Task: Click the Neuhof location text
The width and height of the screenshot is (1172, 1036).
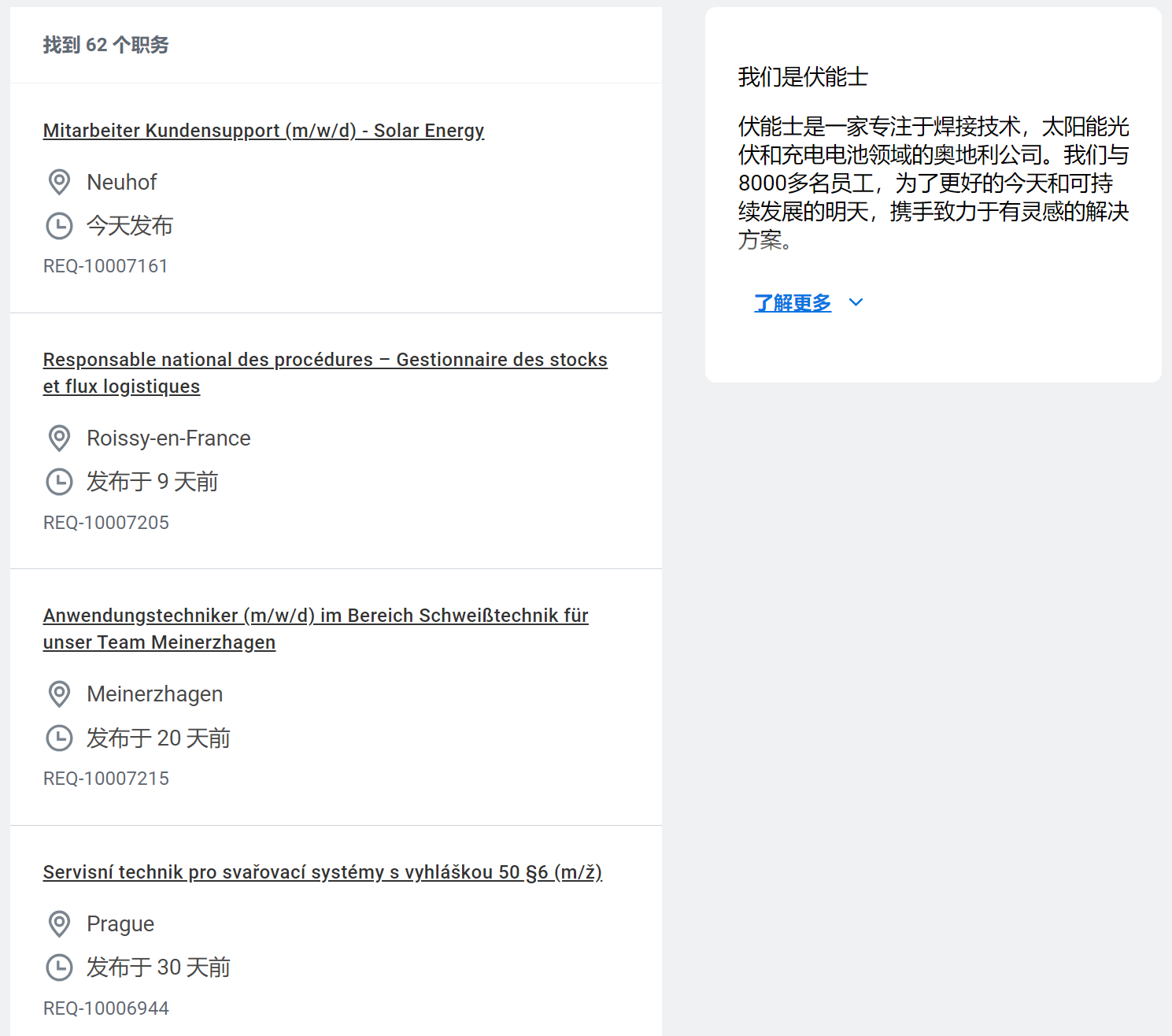Action: pos(122,182)
